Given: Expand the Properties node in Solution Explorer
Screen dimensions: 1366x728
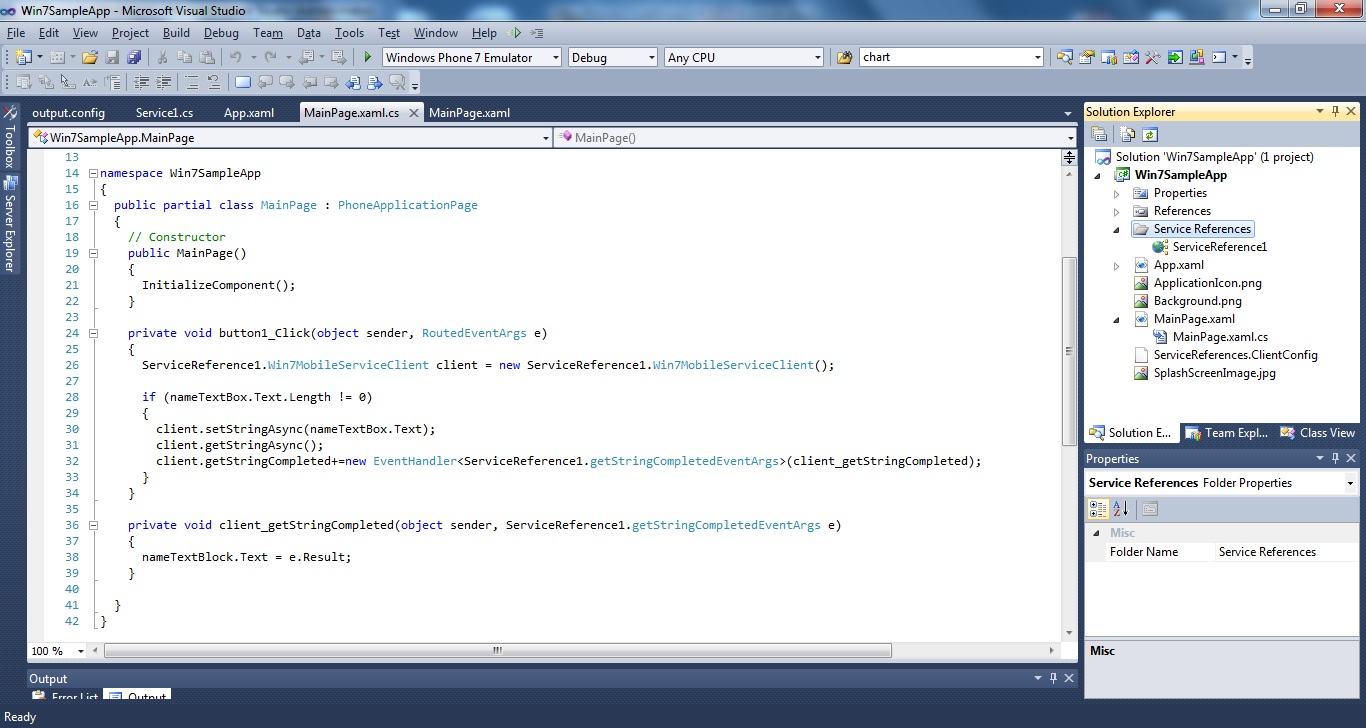Looking at the screenshot, I should pos(1117,193).
